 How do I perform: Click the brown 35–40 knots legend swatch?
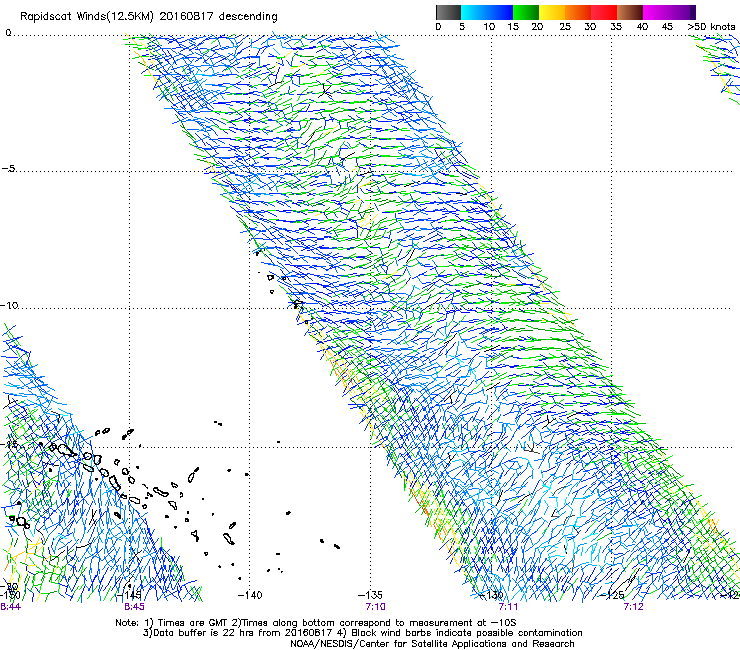click(630, 12)
